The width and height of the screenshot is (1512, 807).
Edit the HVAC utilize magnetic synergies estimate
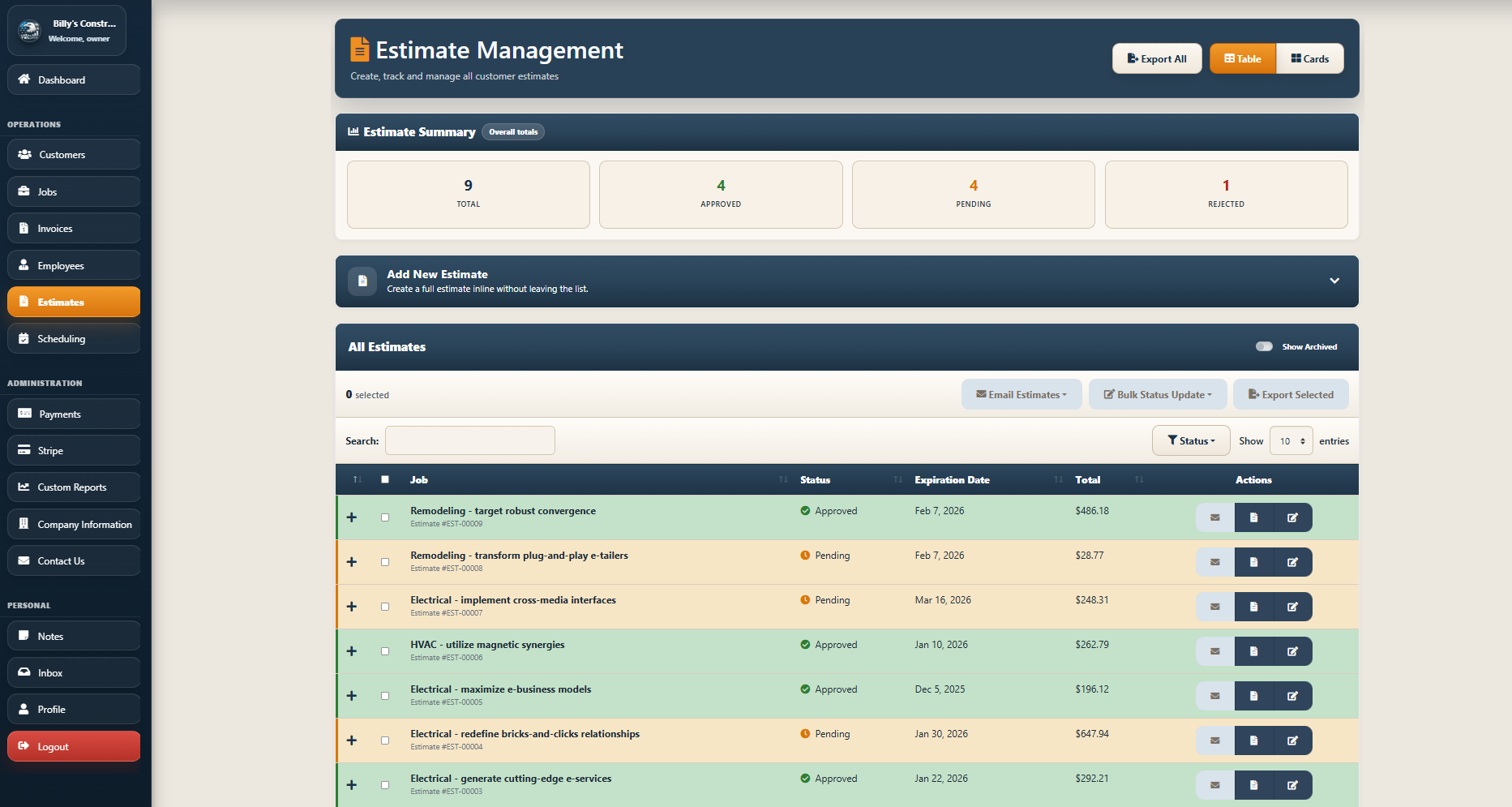1292,651
